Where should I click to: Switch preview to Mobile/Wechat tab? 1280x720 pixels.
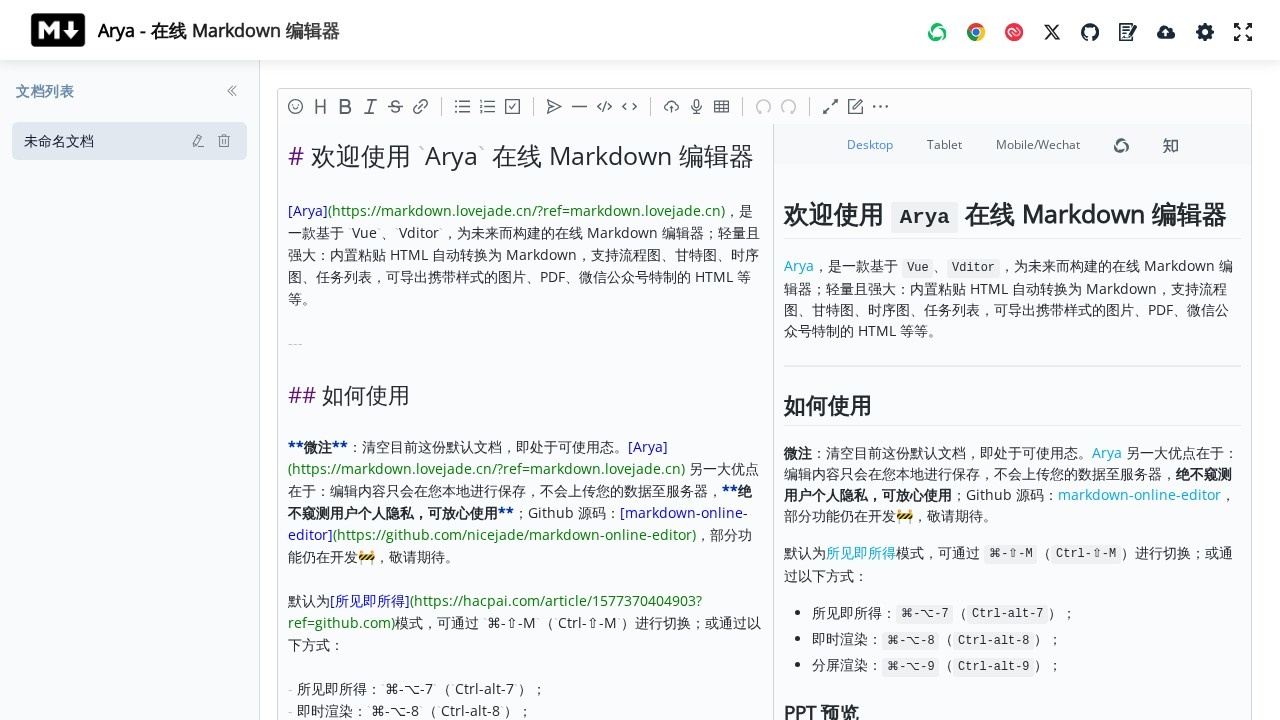coord(1037,145)
